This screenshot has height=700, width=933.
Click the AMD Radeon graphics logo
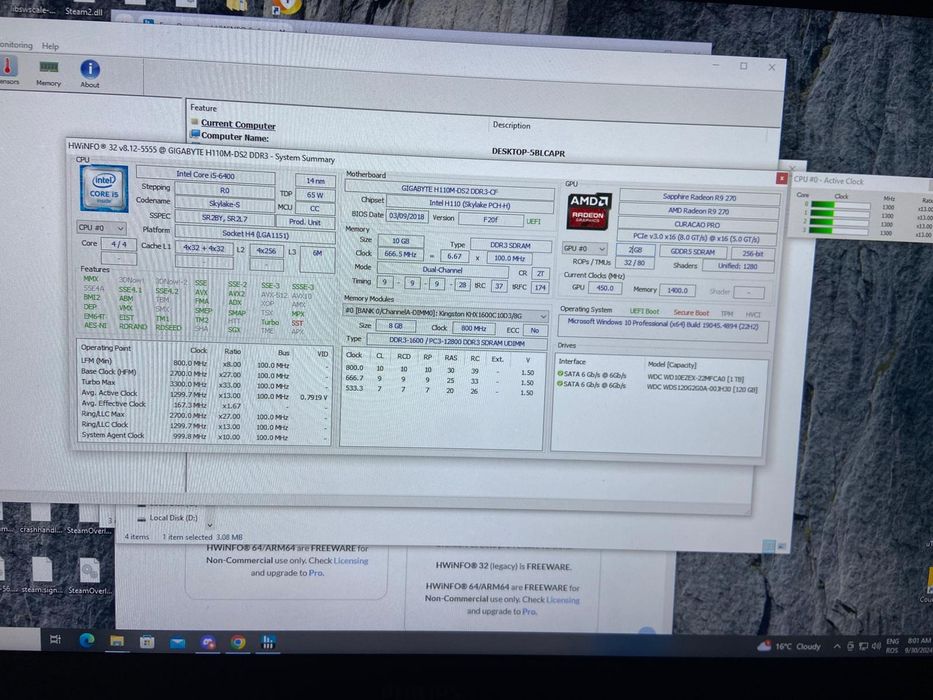pyautogui.click(x=588, y=211)
